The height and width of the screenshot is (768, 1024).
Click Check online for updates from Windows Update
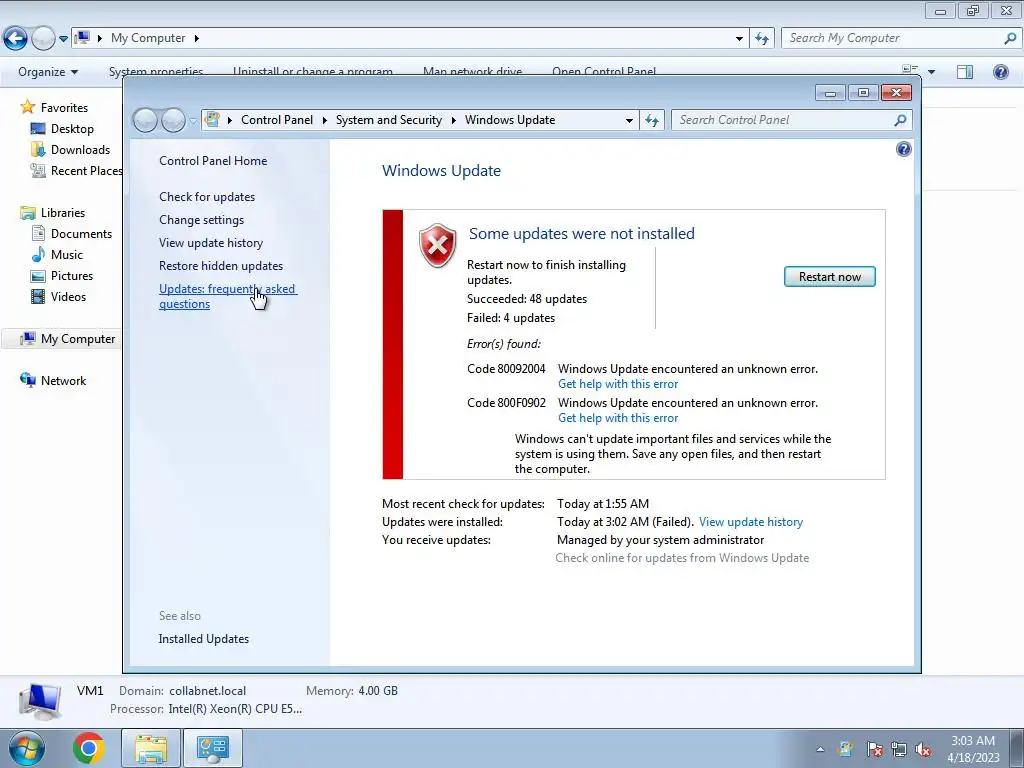point(682,558)
